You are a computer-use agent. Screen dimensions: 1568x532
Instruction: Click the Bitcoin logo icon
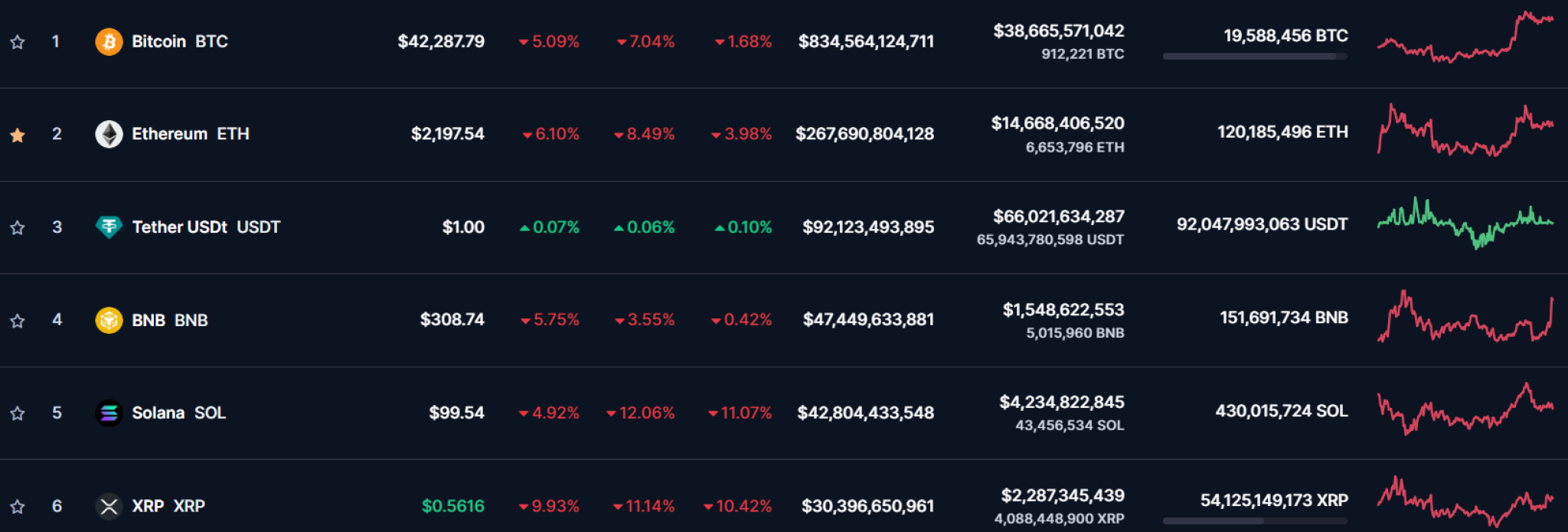coord(109,41)
